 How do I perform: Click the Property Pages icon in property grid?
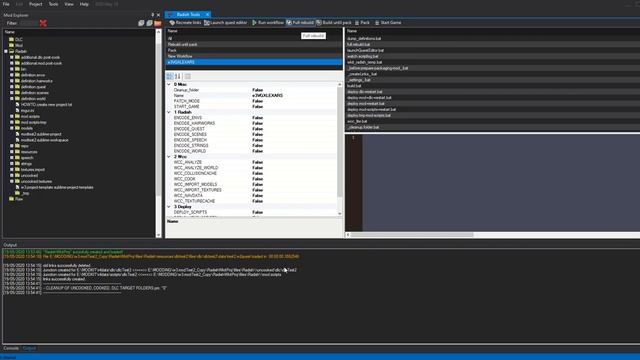click(x=188, y=76)
